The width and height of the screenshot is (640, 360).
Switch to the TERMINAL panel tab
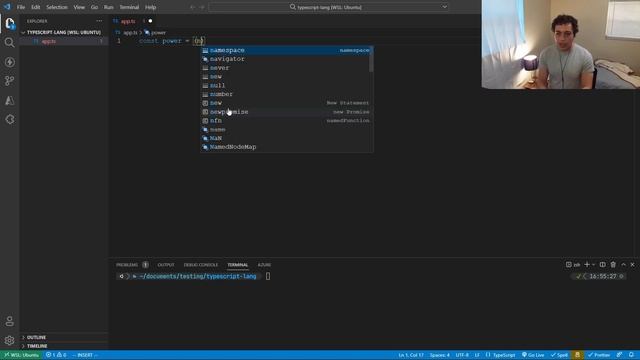(238, 265)
